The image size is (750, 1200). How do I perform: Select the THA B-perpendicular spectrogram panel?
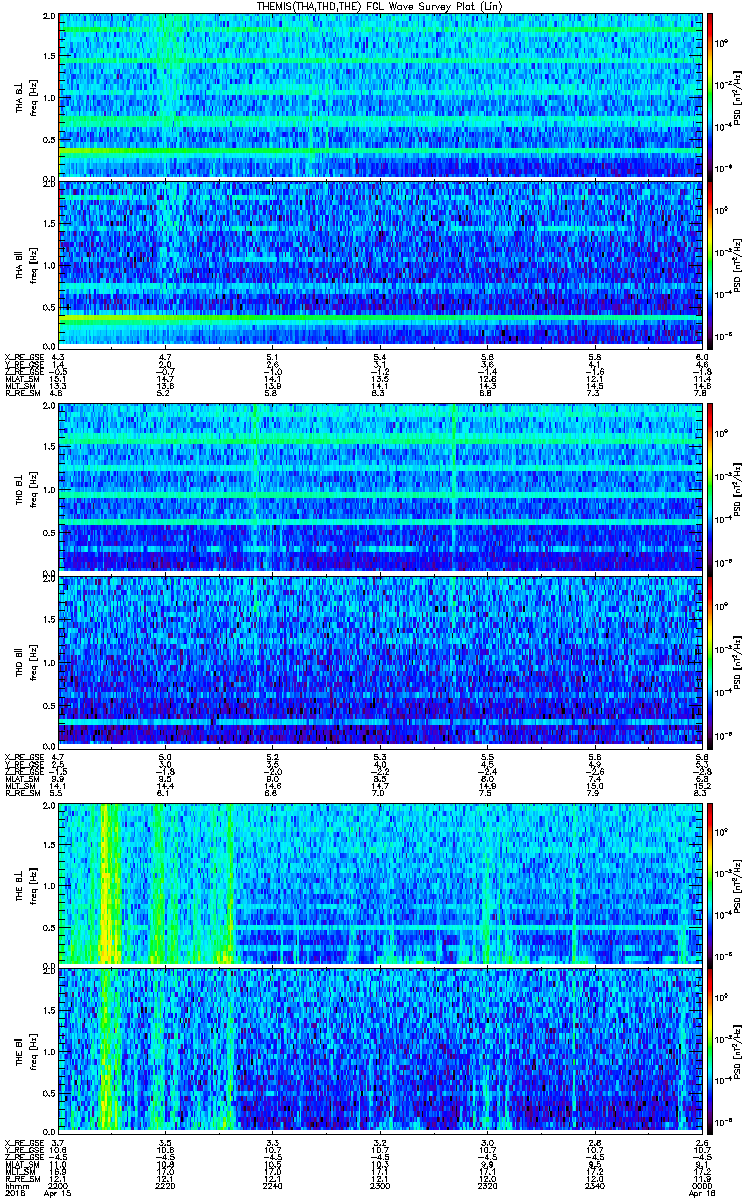coord(378,95)
